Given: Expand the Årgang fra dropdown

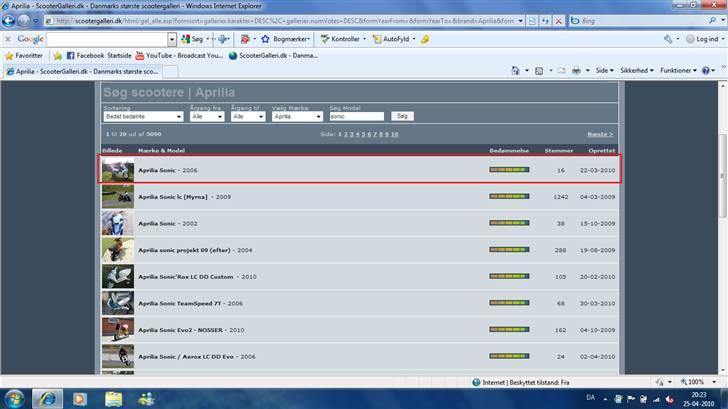Looking at the screenshot, I should (207, 116).
